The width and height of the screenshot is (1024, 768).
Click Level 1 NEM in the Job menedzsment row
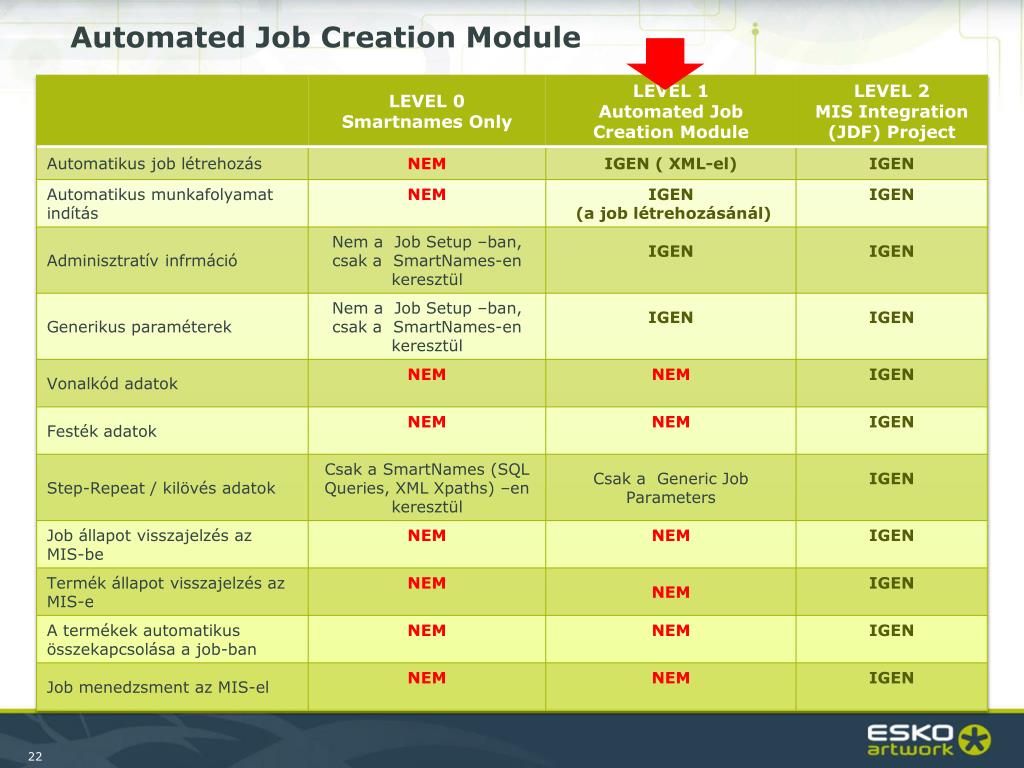[671, 679]
